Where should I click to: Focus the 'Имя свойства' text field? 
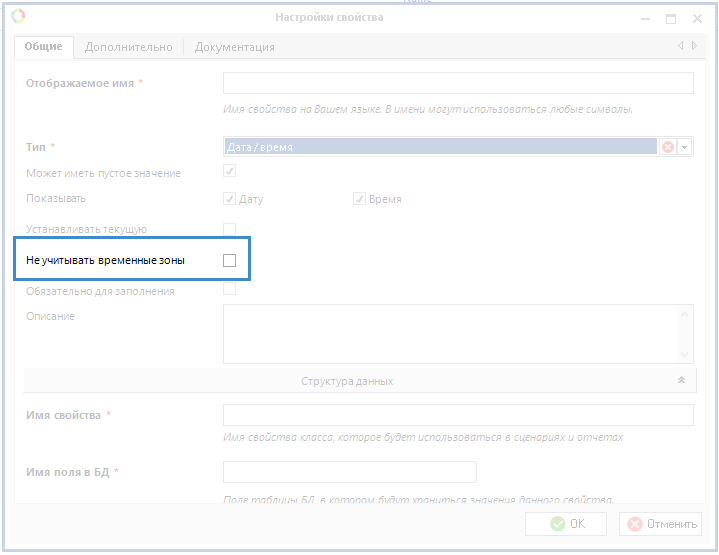click(x=457, y=415)
